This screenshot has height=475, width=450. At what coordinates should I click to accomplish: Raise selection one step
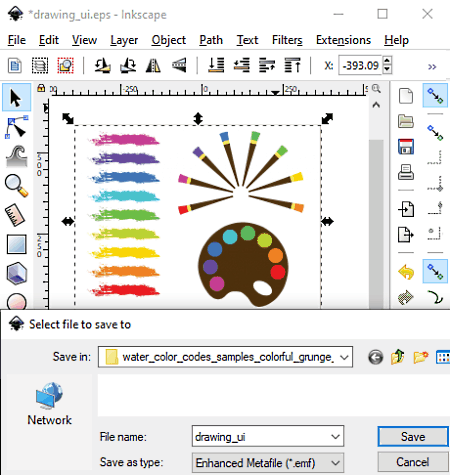[x=267, y=65]
